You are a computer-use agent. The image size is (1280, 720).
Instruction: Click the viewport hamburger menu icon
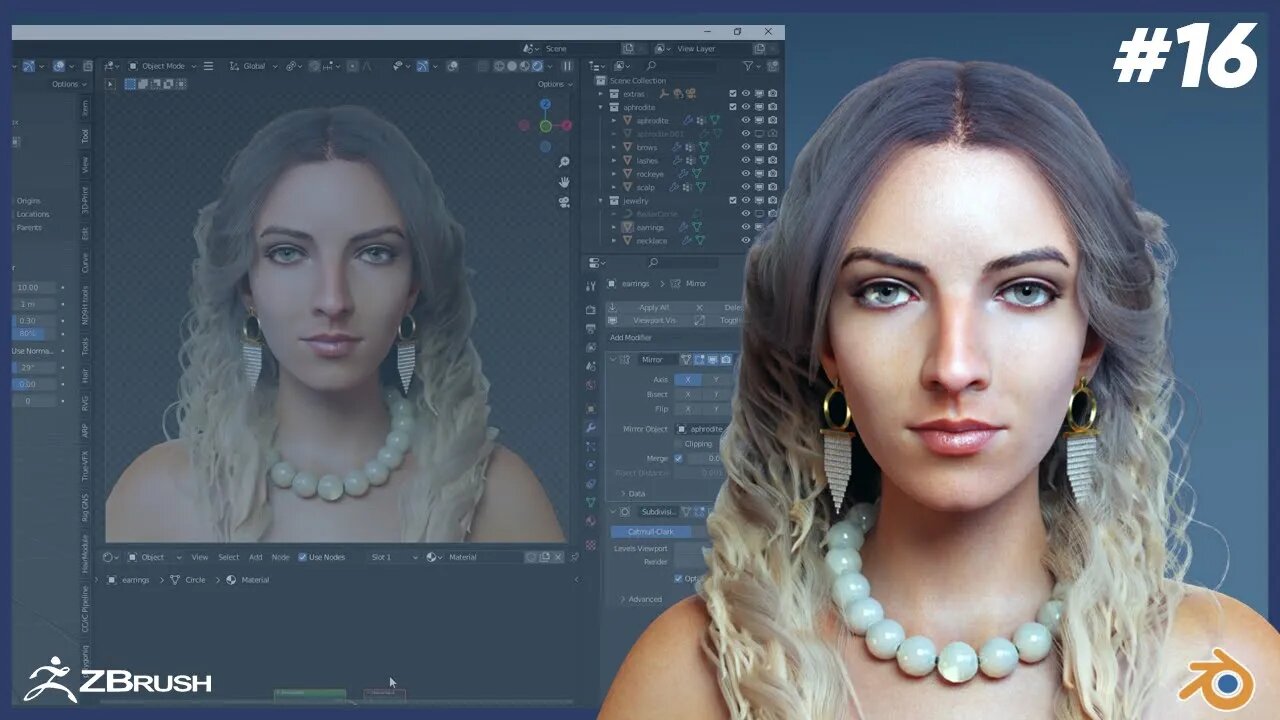coord(208,66)
